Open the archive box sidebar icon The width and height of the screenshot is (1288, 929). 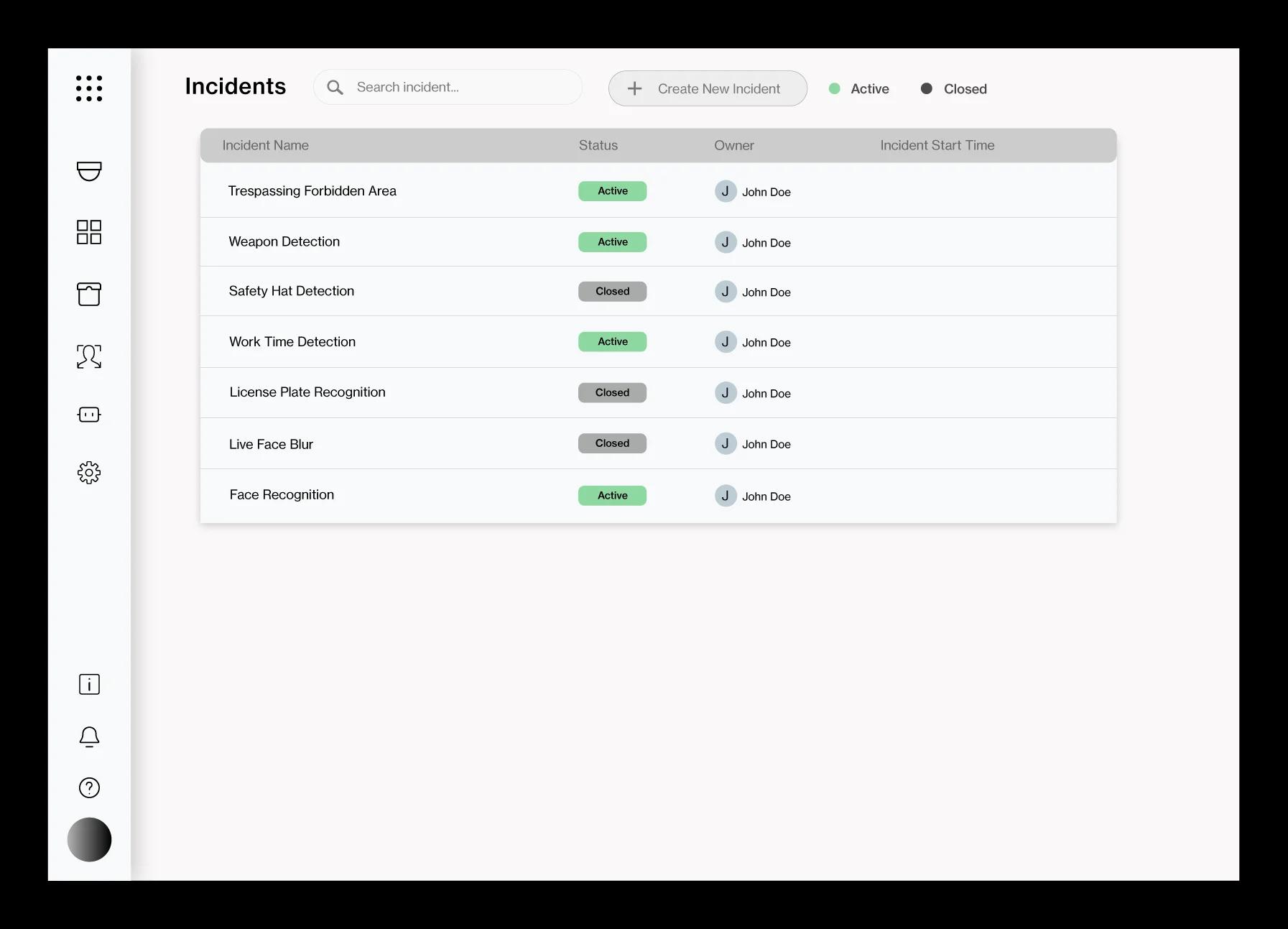[x=89, y=294]
